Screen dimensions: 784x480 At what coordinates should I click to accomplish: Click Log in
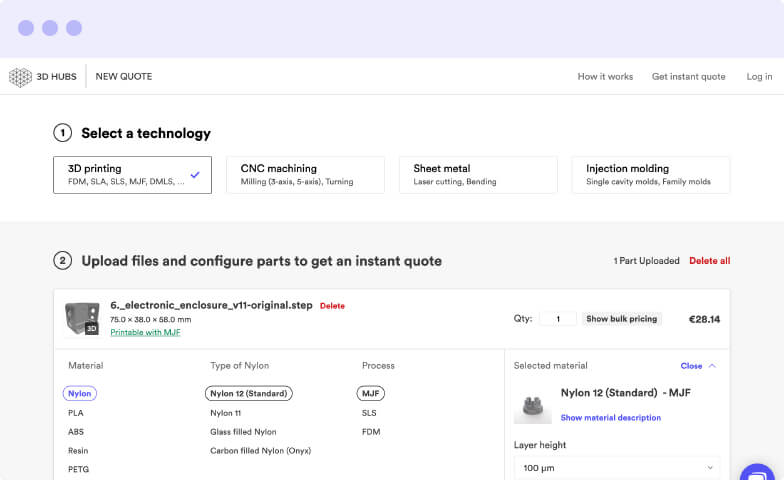click(x=759, y=77)
